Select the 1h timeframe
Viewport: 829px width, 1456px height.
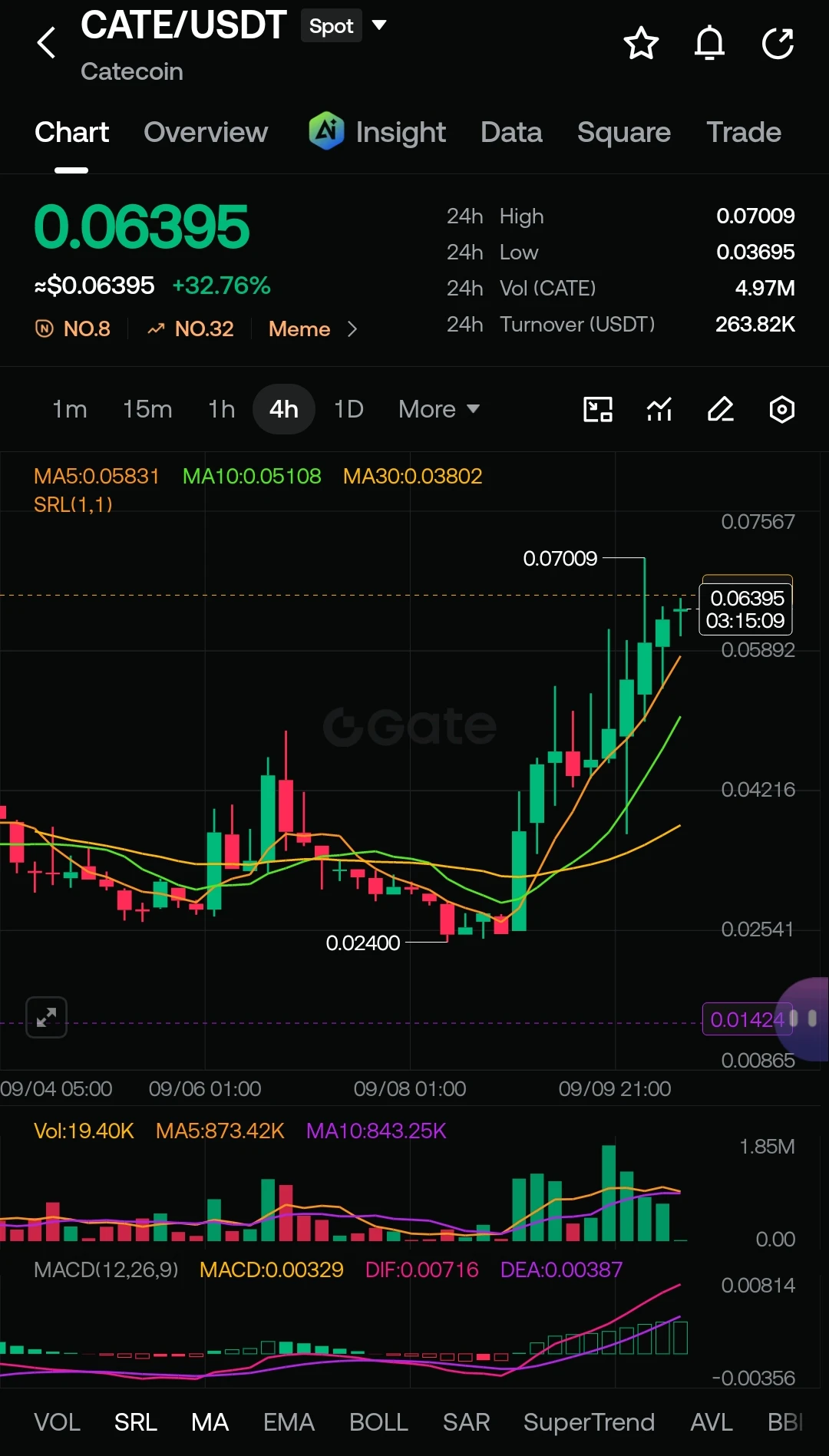pyautogui.click(x=222, y=409)
